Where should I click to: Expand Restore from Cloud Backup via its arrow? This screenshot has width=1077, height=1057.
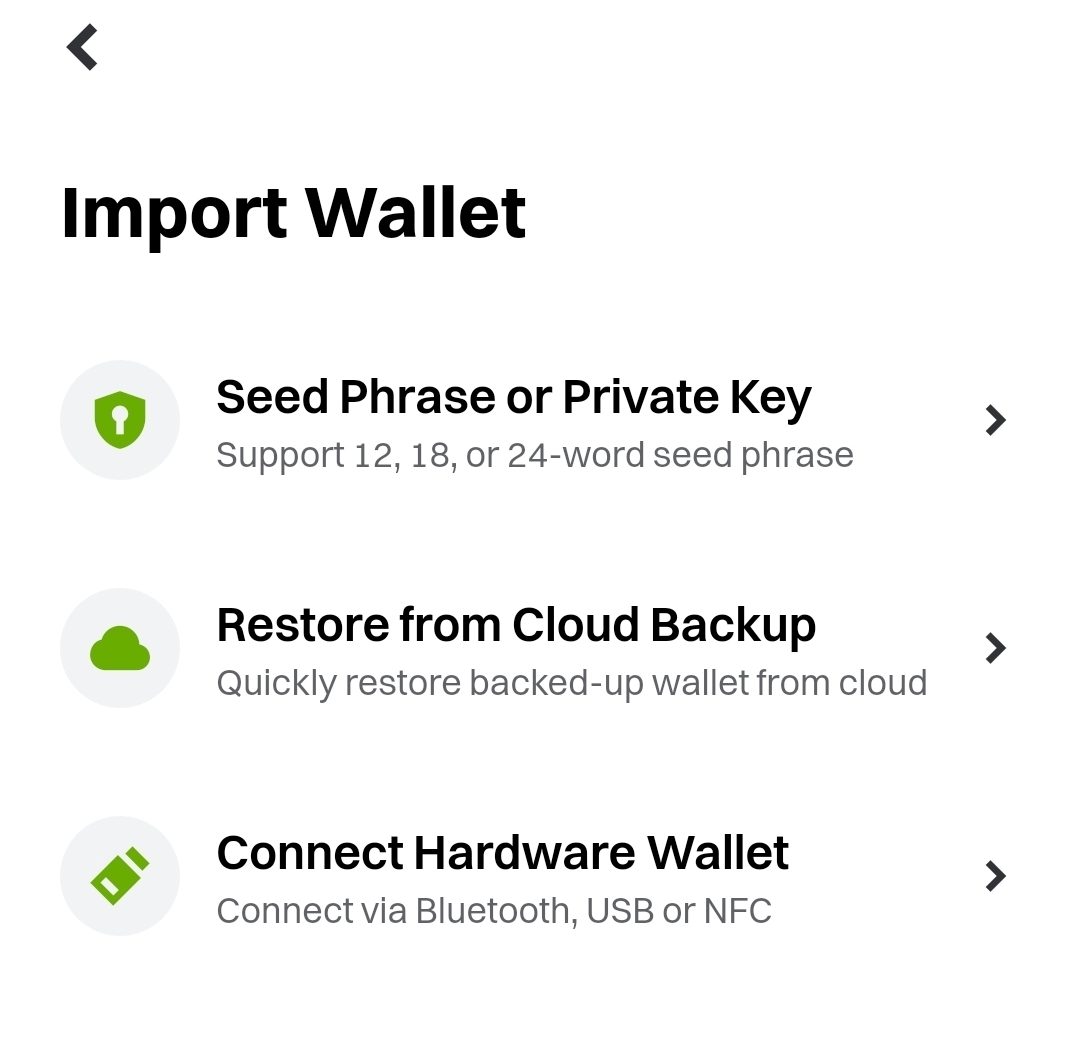(x=995, y=648)
